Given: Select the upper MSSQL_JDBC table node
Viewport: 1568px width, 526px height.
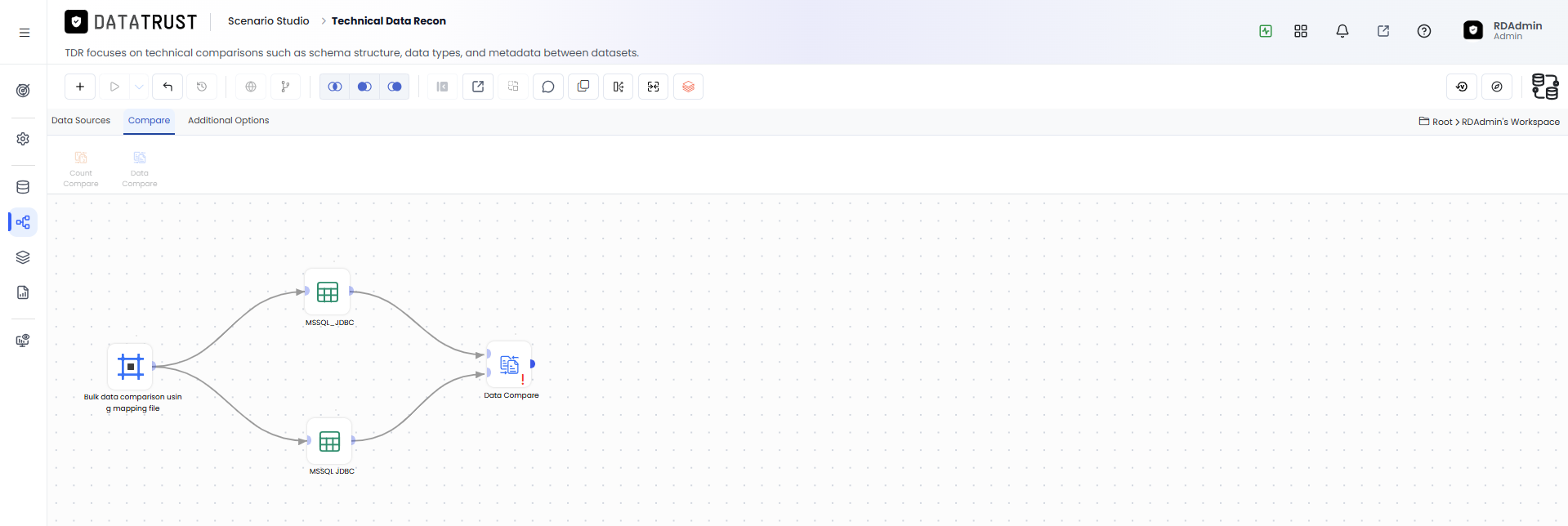Looking at the screenshot, I should tap(328, 292).
